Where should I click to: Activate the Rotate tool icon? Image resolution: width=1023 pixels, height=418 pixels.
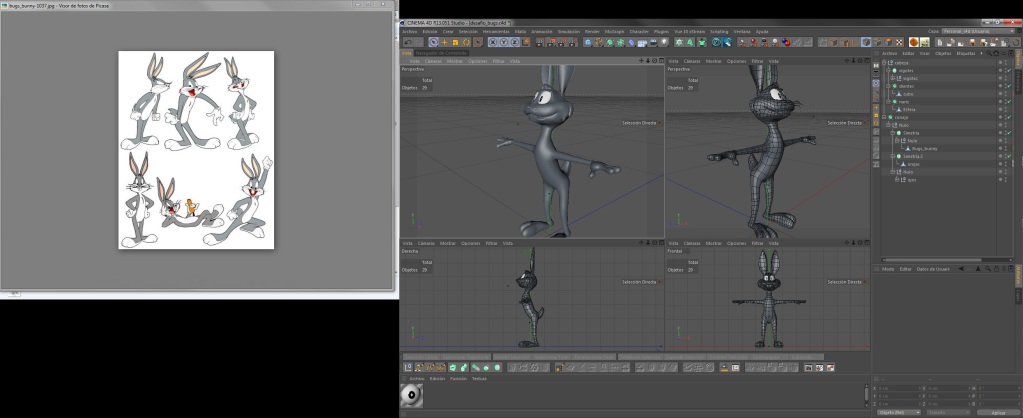click(x=466, y=42)
